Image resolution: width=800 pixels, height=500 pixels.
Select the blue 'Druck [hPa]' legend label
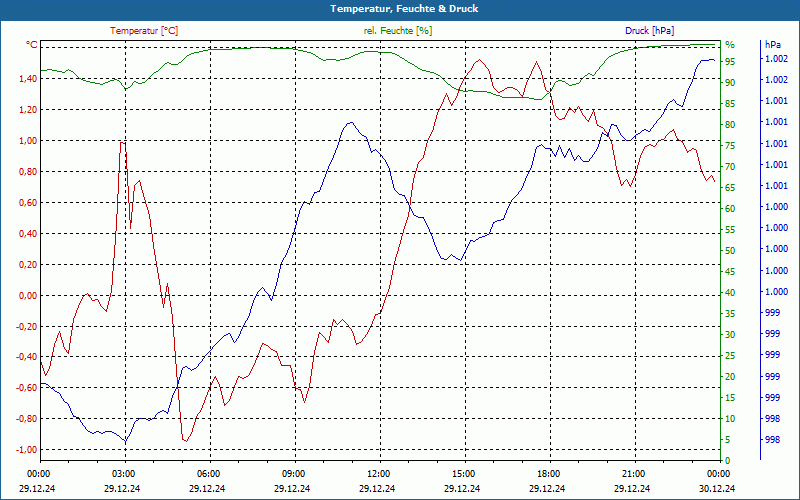tap(649, 31)
